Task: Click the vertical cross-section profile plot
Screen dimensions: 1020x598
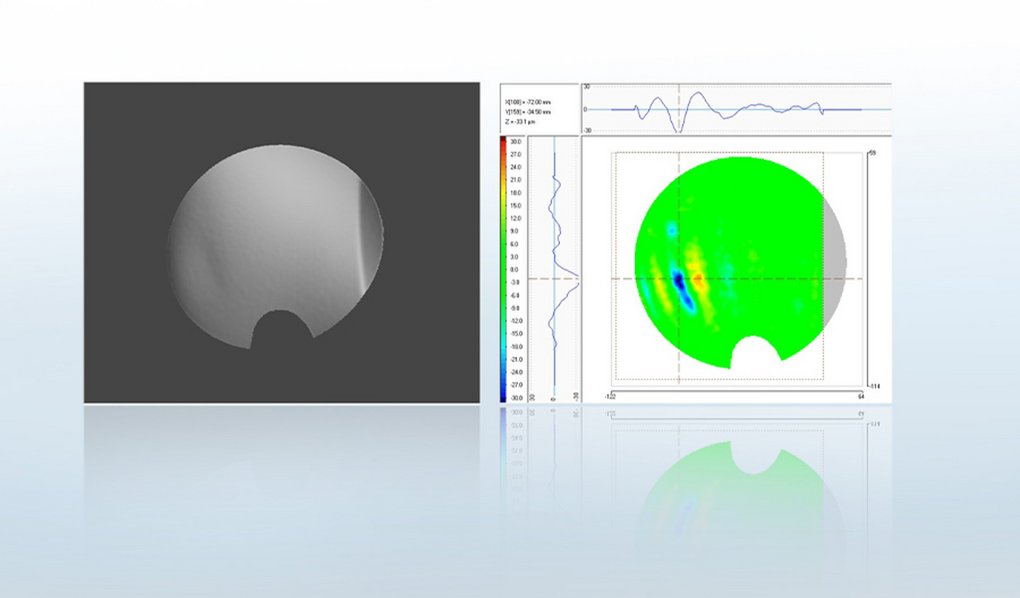Action: tap(554, 269)
